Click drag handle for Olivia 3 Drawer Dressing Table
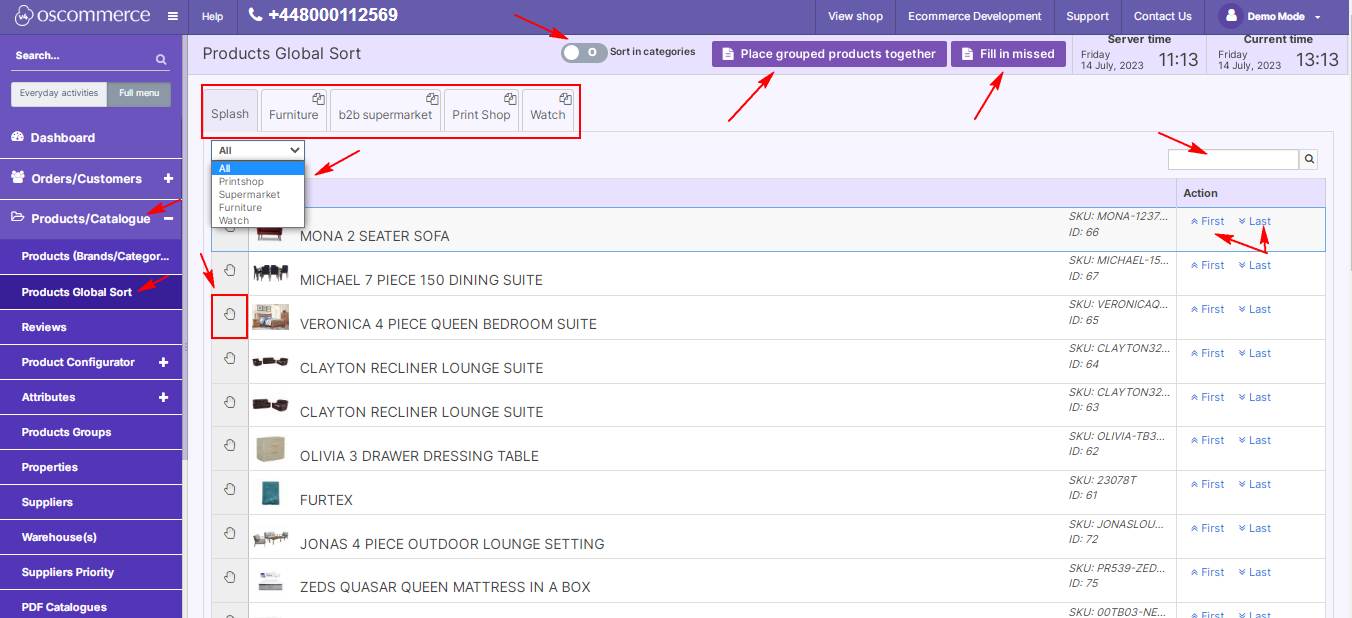 [x=229, y=445]
